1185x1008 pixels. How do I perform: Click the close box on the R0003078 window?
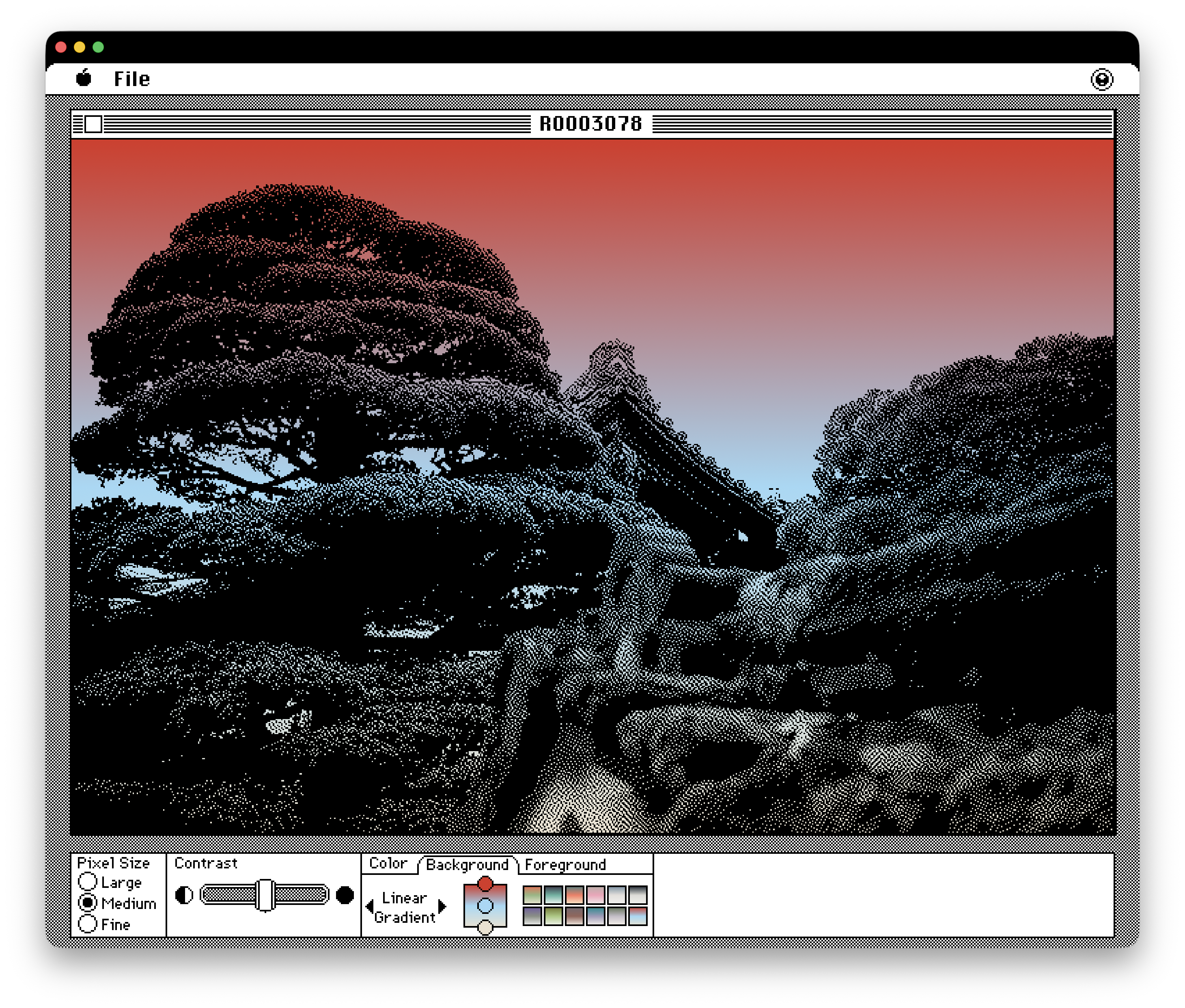(93, 124)
